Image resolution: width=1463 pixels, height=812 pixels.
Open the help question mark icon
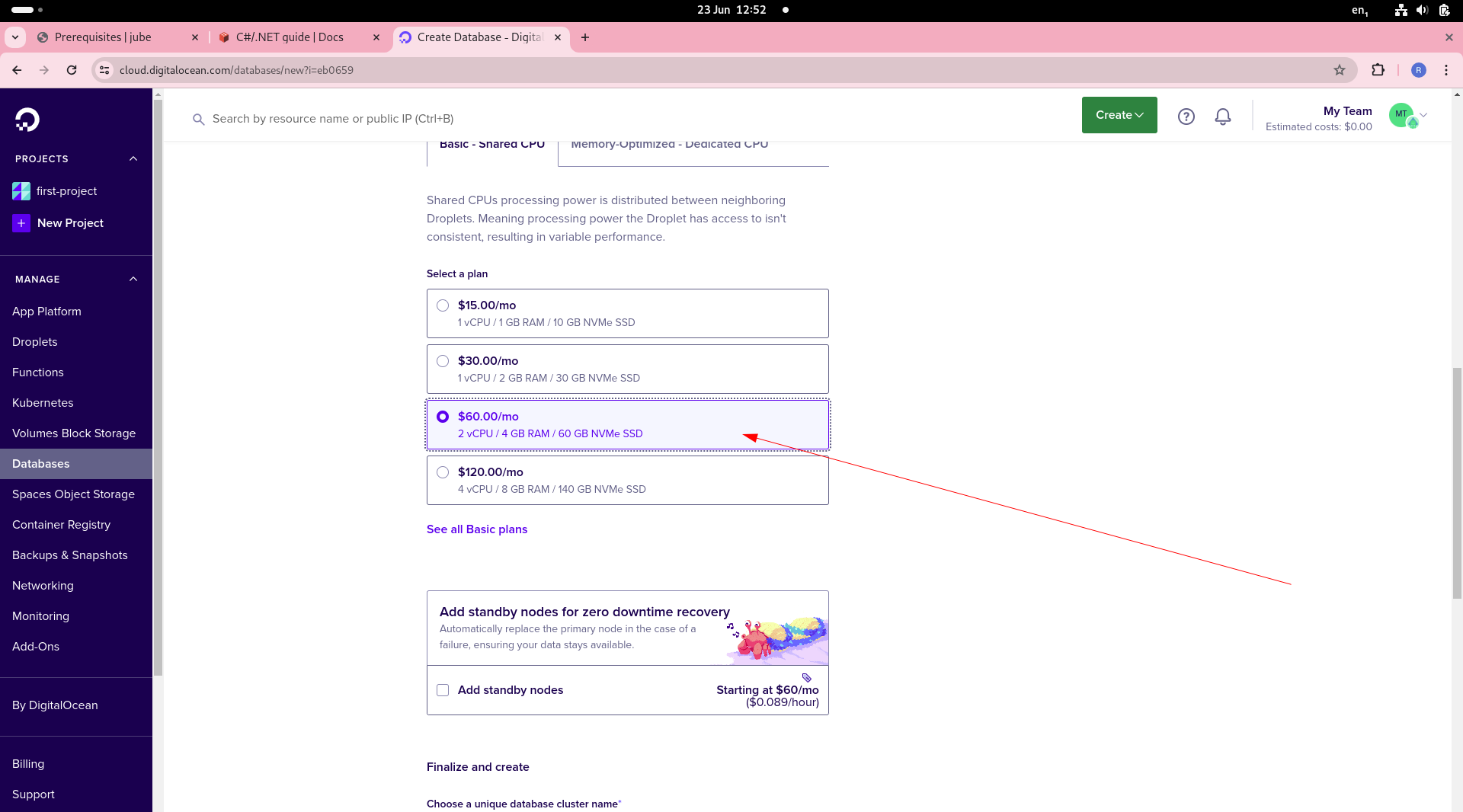coord(1186,117)
